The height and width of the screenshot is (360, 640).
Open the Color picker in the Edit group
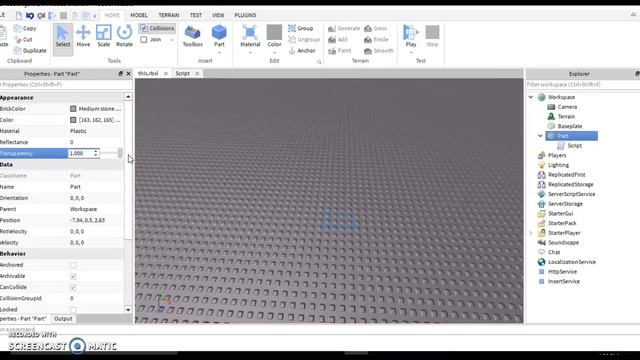pos(274,36)
